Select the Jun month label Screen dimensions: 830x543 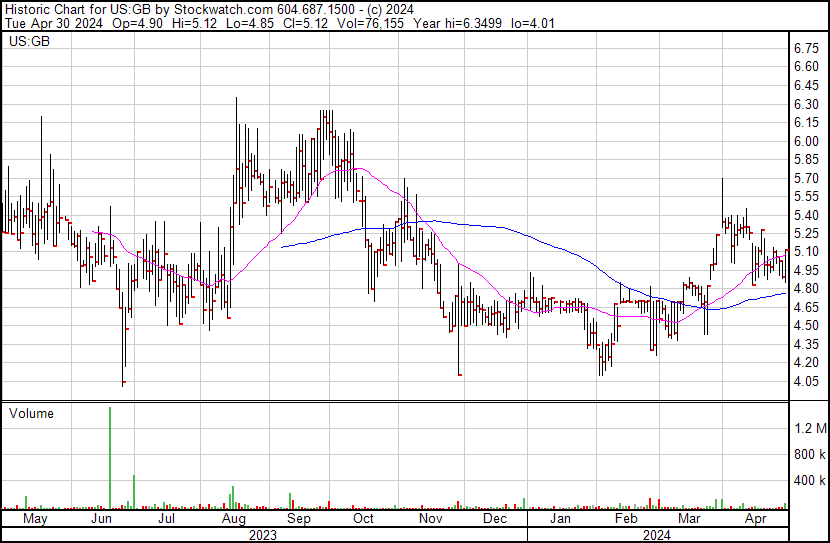101,519
